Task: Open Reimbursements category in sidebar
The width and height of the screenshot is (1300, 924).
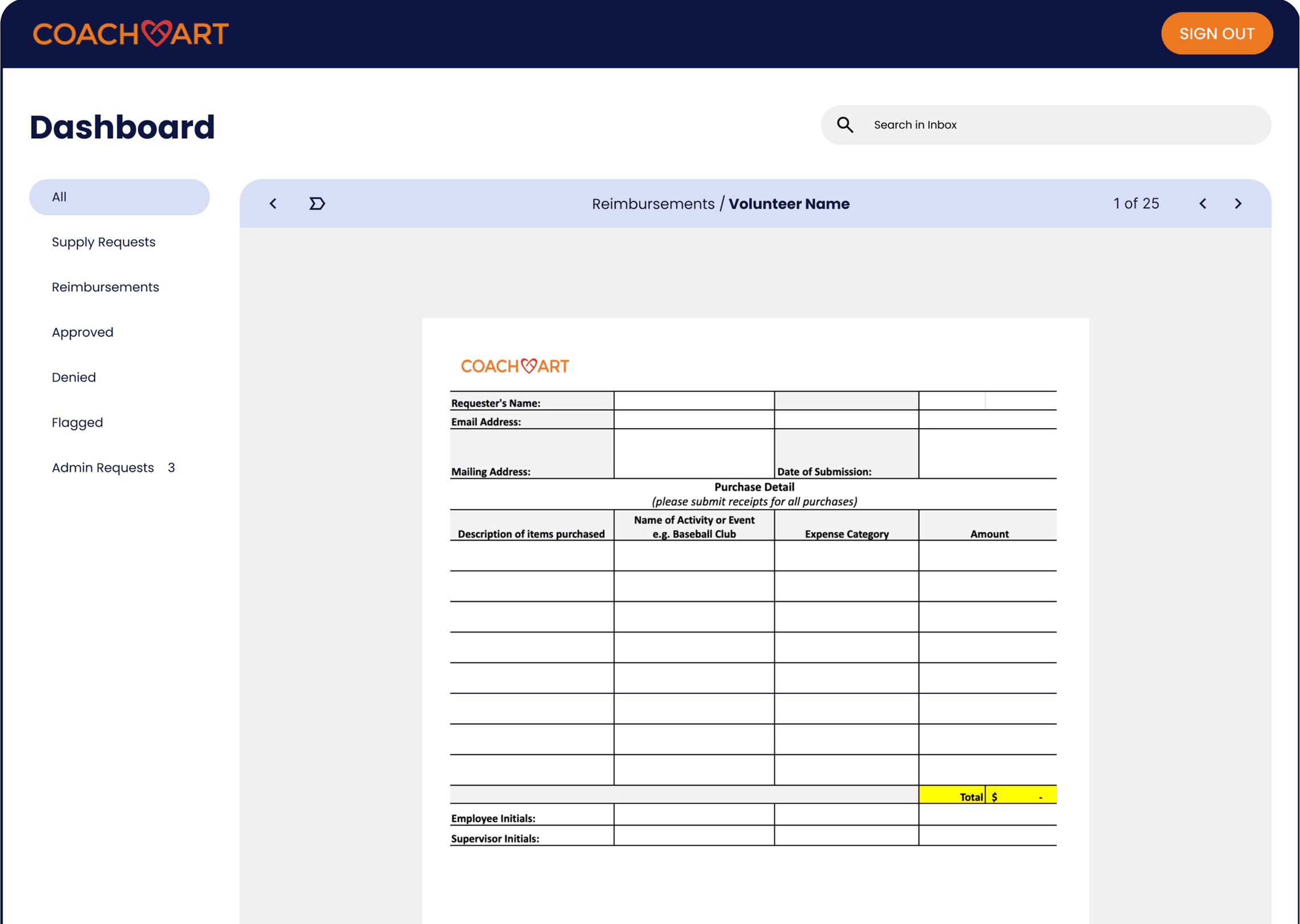Action: tap(105, 287)
